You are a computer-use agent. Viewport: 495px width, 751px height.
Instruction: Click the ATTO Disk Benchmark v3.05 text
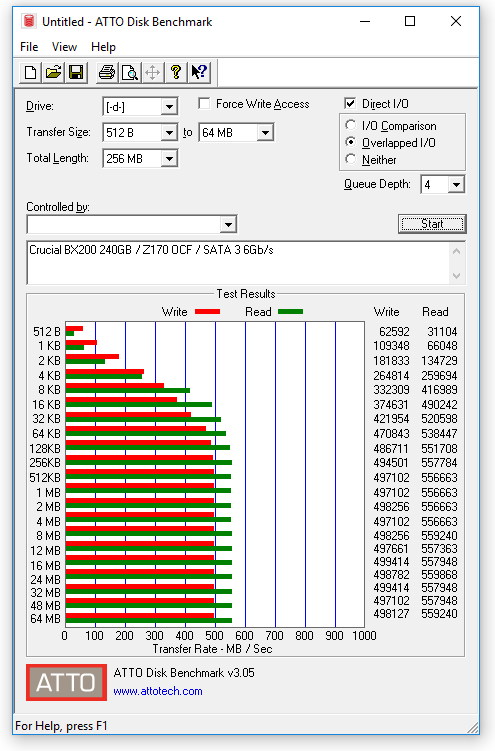pos(184,672)
